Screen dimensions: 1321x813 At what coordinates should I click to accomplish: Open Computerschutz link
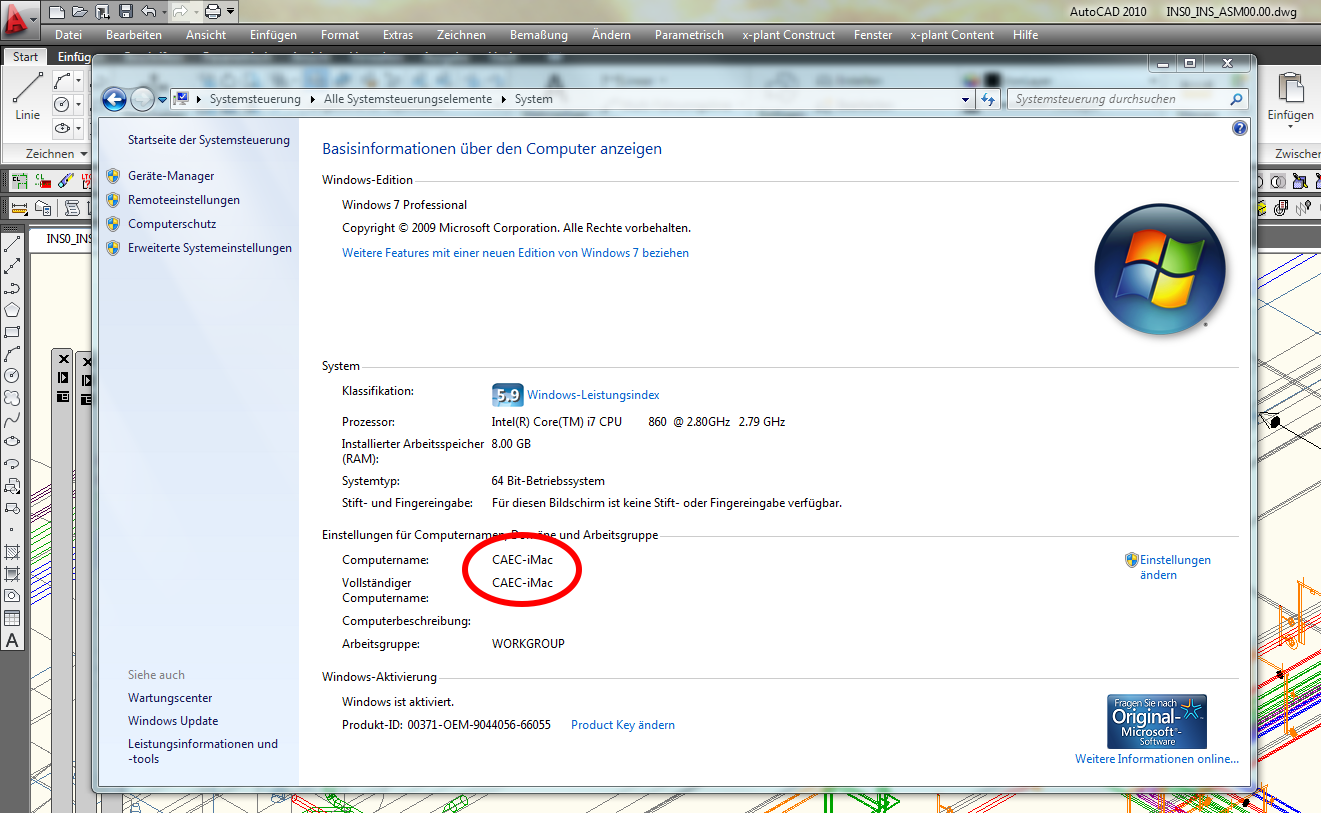[x=172, y=224]
